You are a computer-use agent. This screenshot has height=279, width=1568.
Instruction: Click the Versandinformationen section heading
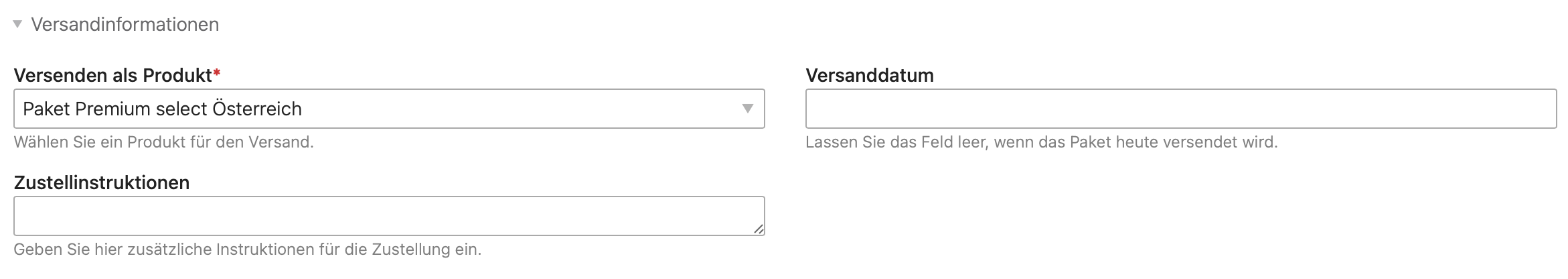[x=125, y=25]
